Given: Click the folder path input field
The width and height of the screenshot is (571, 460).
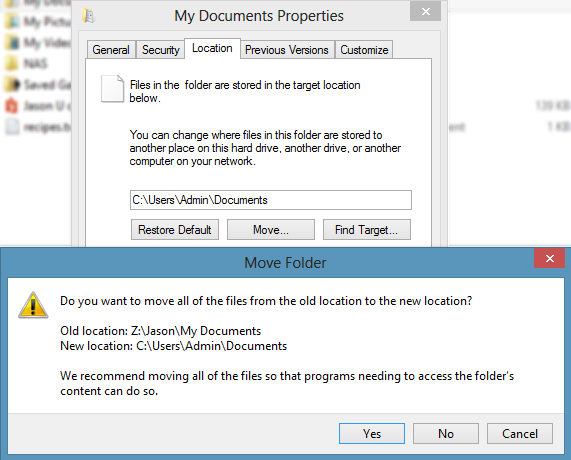Looking at the screenshot, I should [271, 200].
